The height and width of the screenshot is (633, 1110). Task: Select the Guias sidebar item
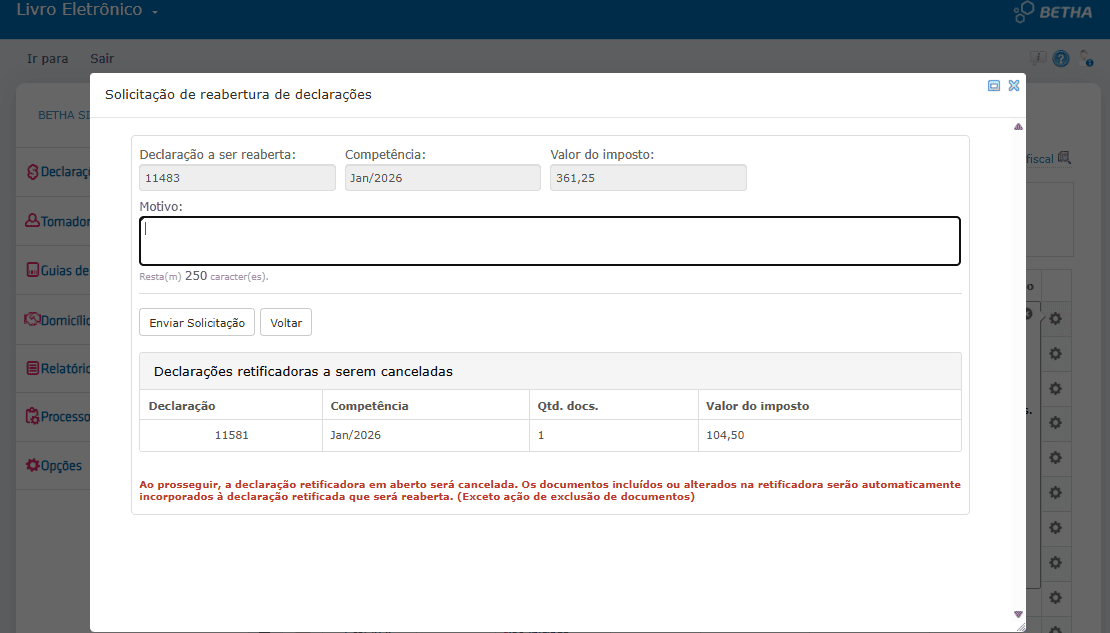point(58,270)
